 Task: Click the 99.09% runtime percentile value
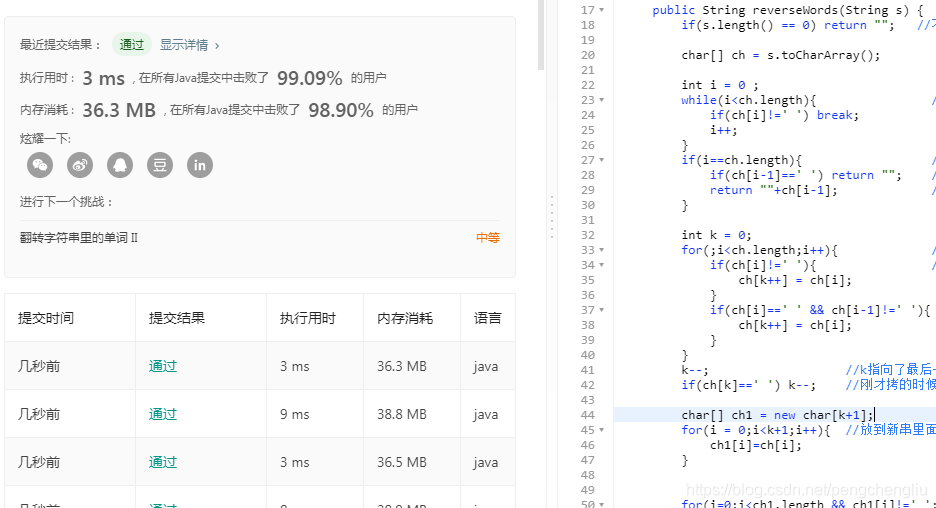310,78
